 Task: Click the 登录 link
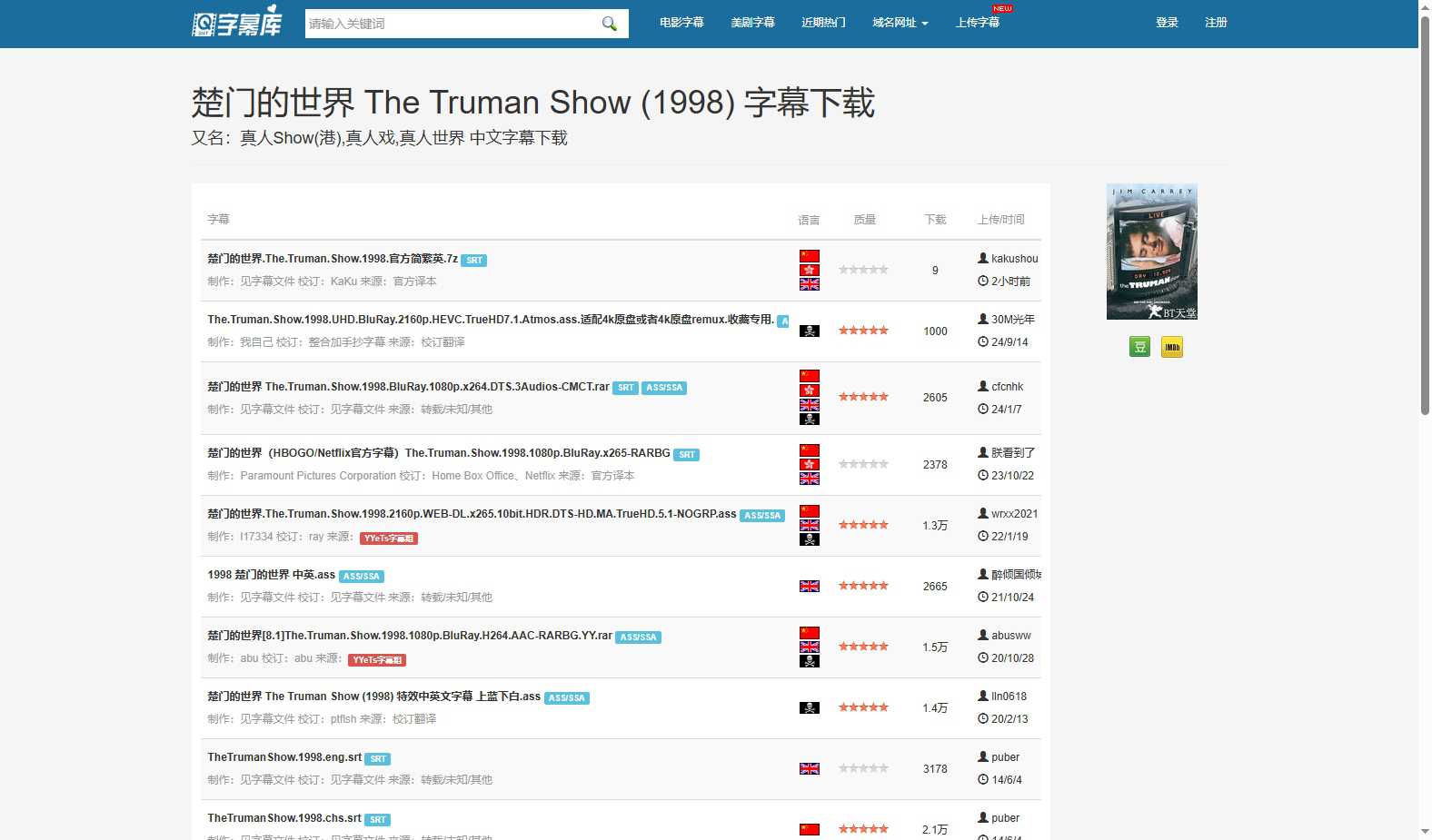1167,23
